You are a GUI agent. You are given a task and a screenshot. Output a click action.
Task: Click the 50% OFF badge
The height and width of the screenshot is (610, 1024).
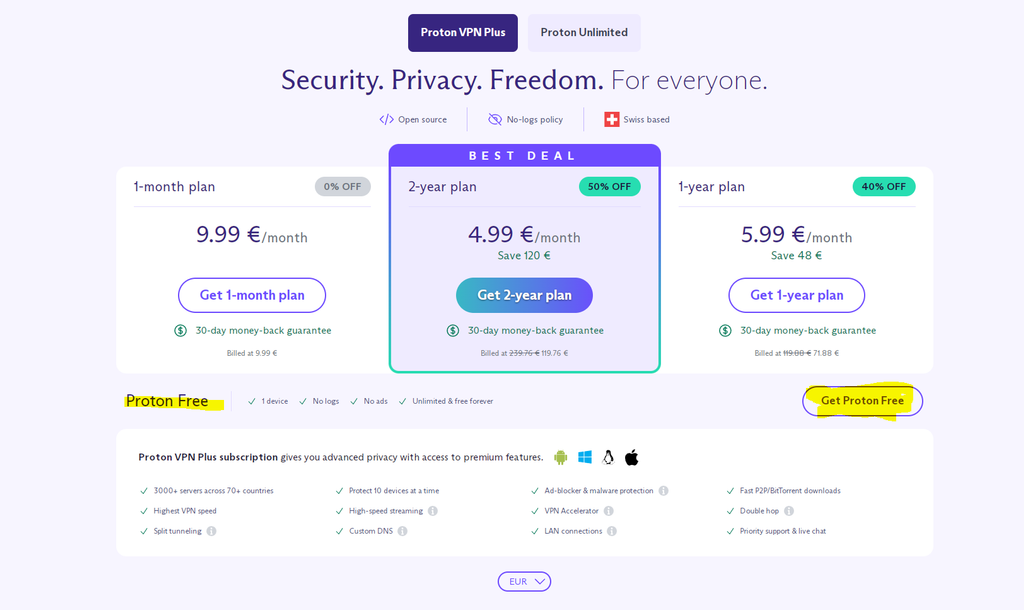click(609, 187)
